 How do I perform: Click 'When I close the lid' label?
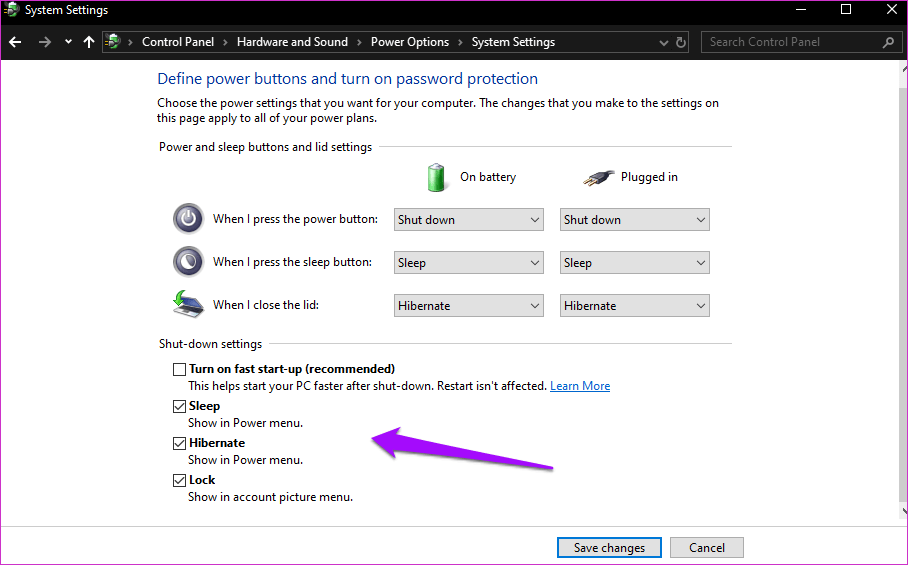(x=266, y=304)
